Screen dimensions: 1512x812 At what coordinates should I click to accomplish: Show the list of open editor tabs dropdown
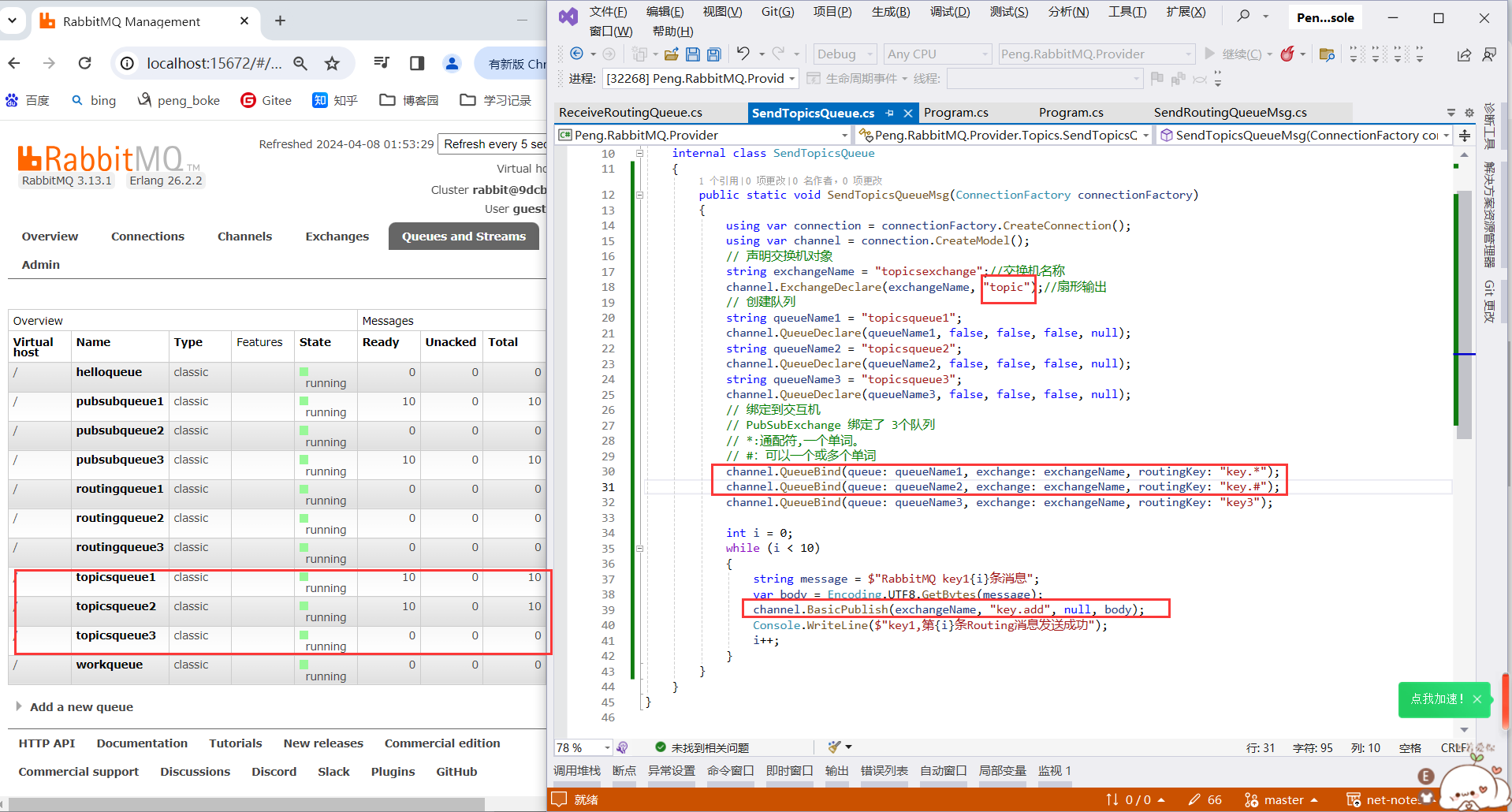(x=1451, y=113)
